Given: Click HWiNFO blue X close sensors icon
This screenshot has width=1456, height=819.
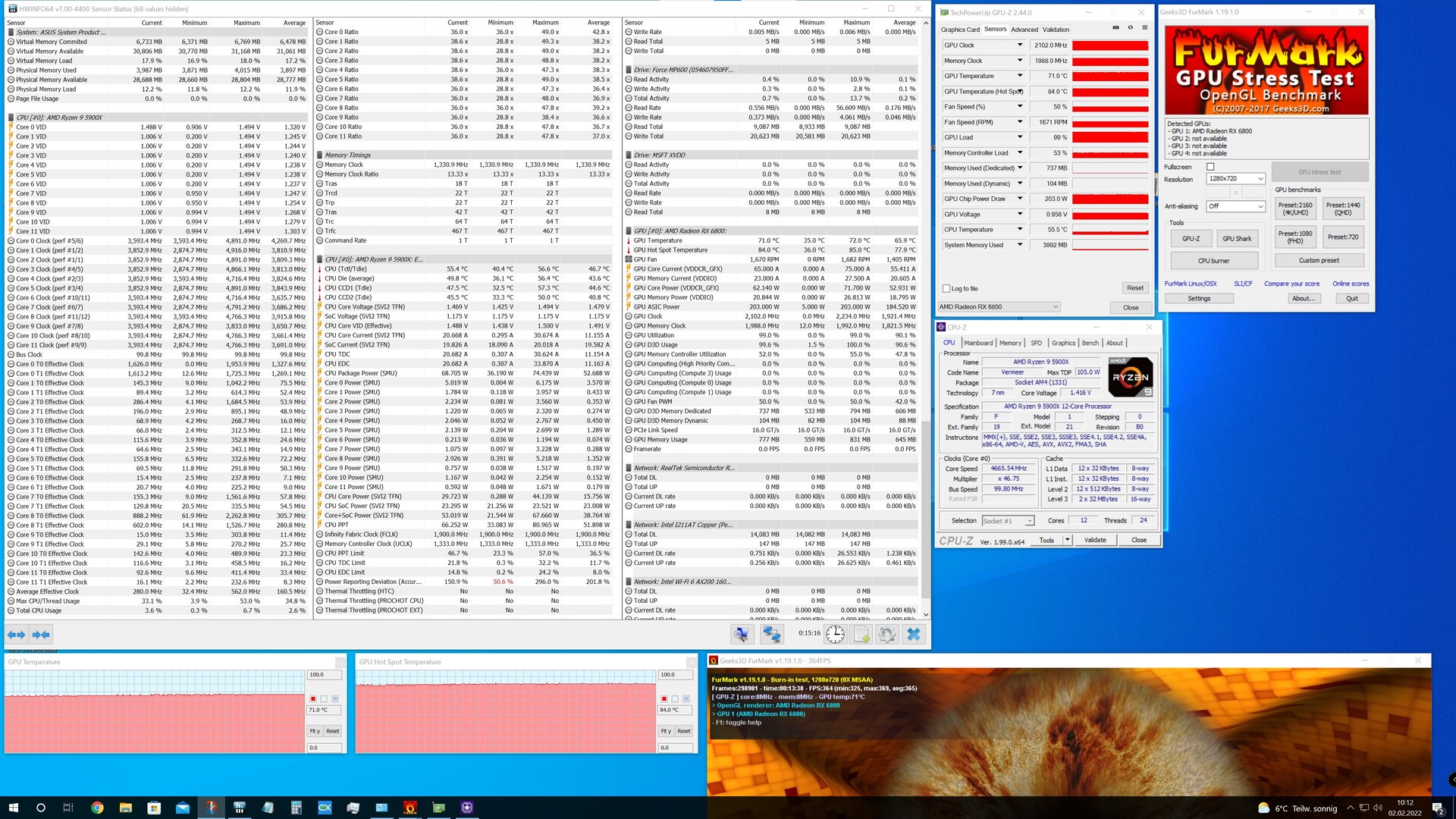Looking at the screenshot, I should 914,635.
